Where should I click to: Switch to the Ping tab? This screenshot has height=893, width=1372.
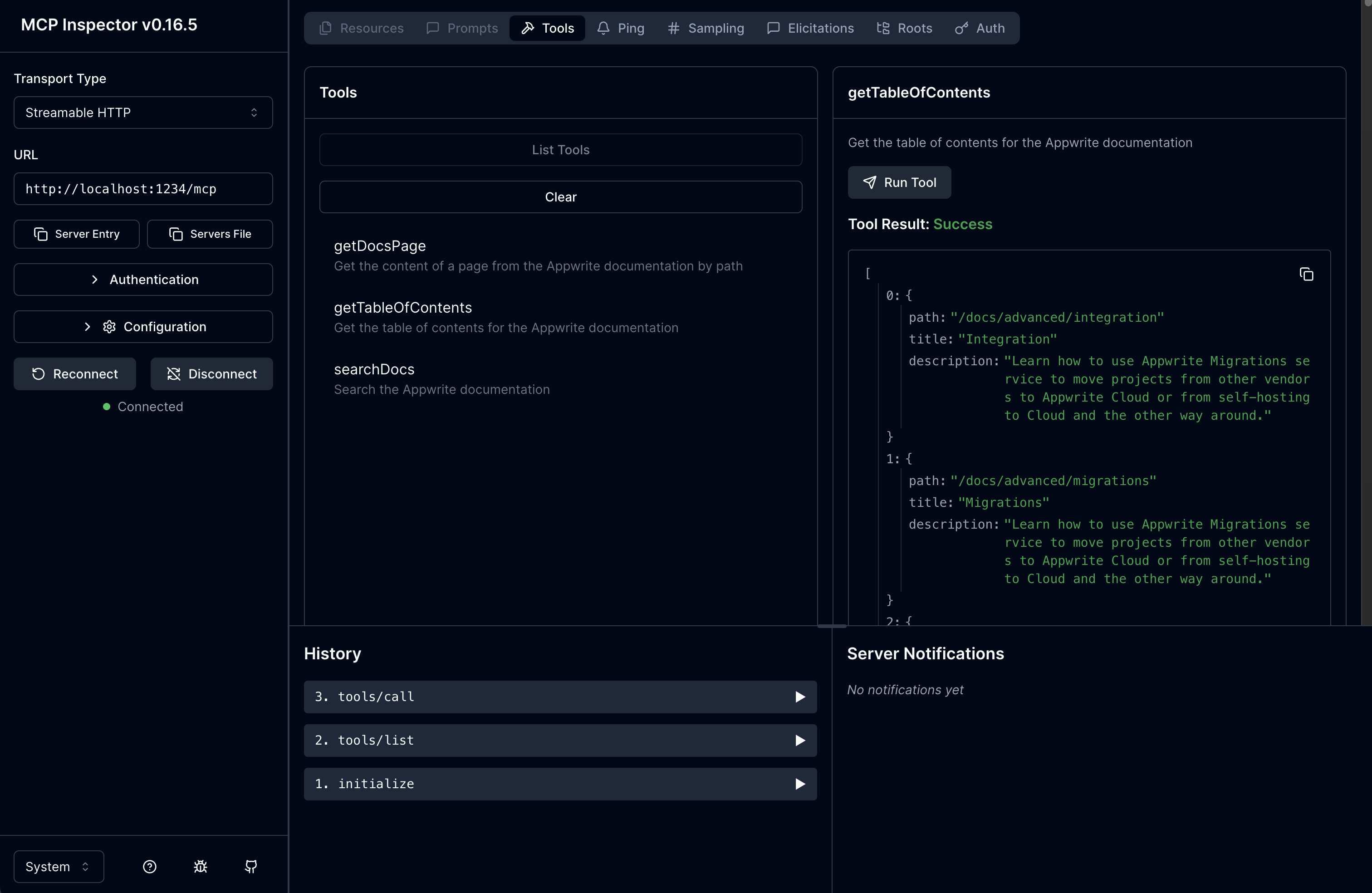(x=621, y=28)
